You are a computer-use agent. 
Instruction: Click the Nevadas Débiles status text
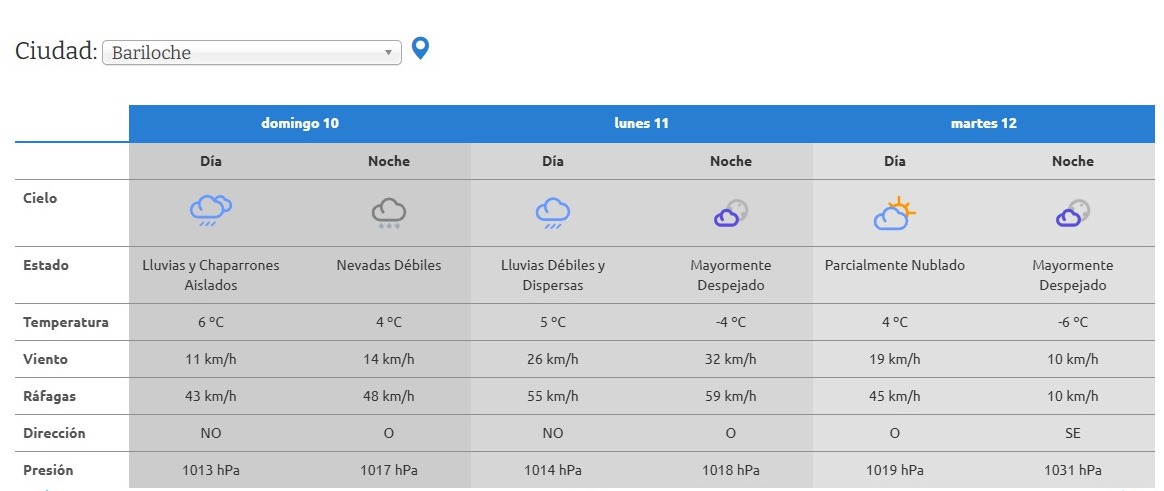tap(388, 266)
